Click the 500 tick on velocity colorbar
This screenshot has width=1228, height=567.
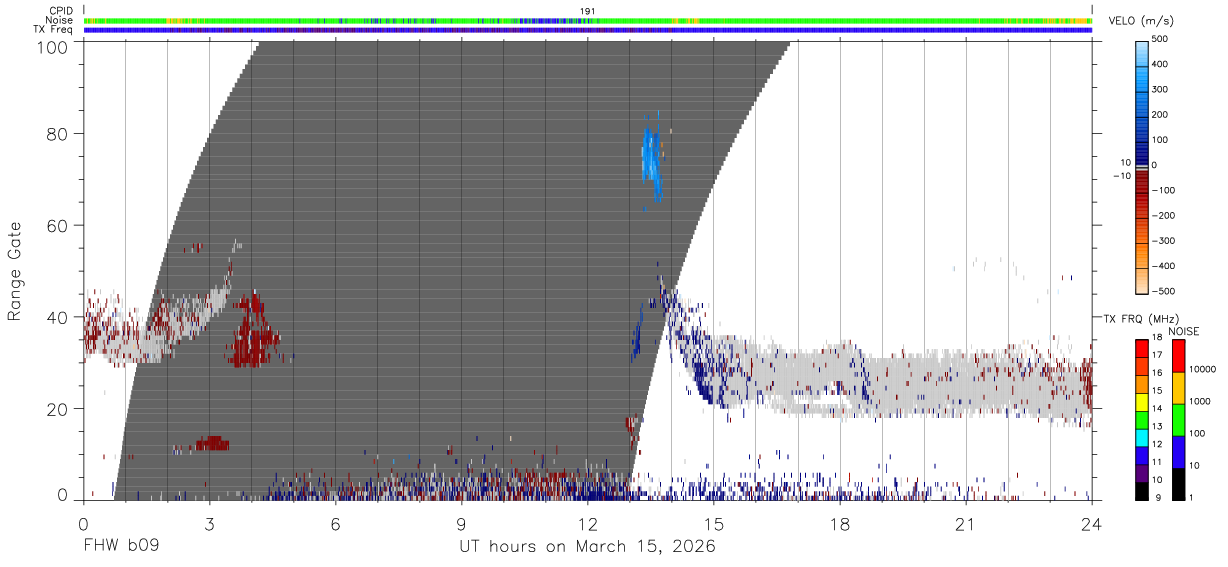point(1161,39)
